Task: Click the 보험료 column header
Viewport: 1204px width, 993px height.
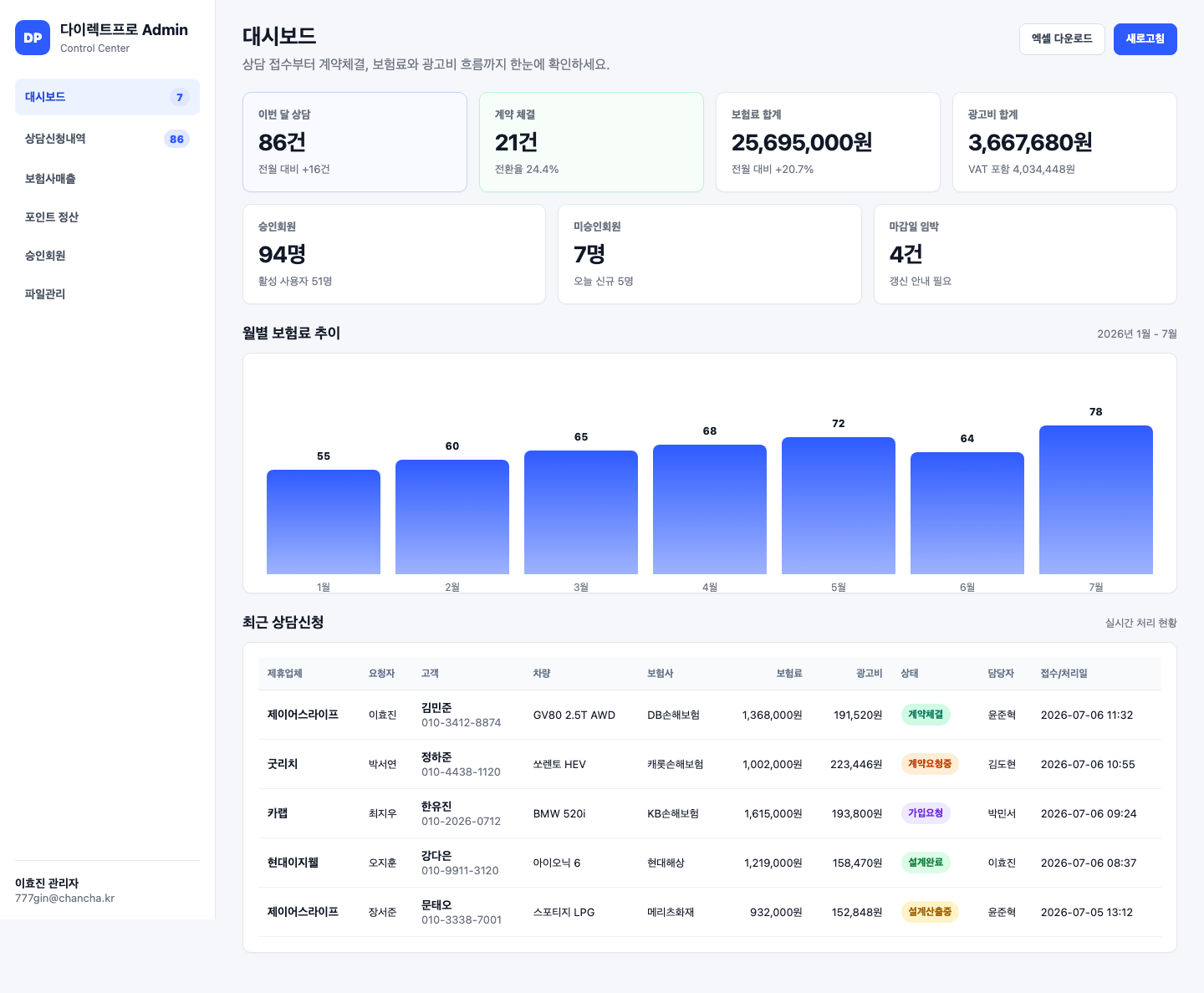Action: click(788, 674)
